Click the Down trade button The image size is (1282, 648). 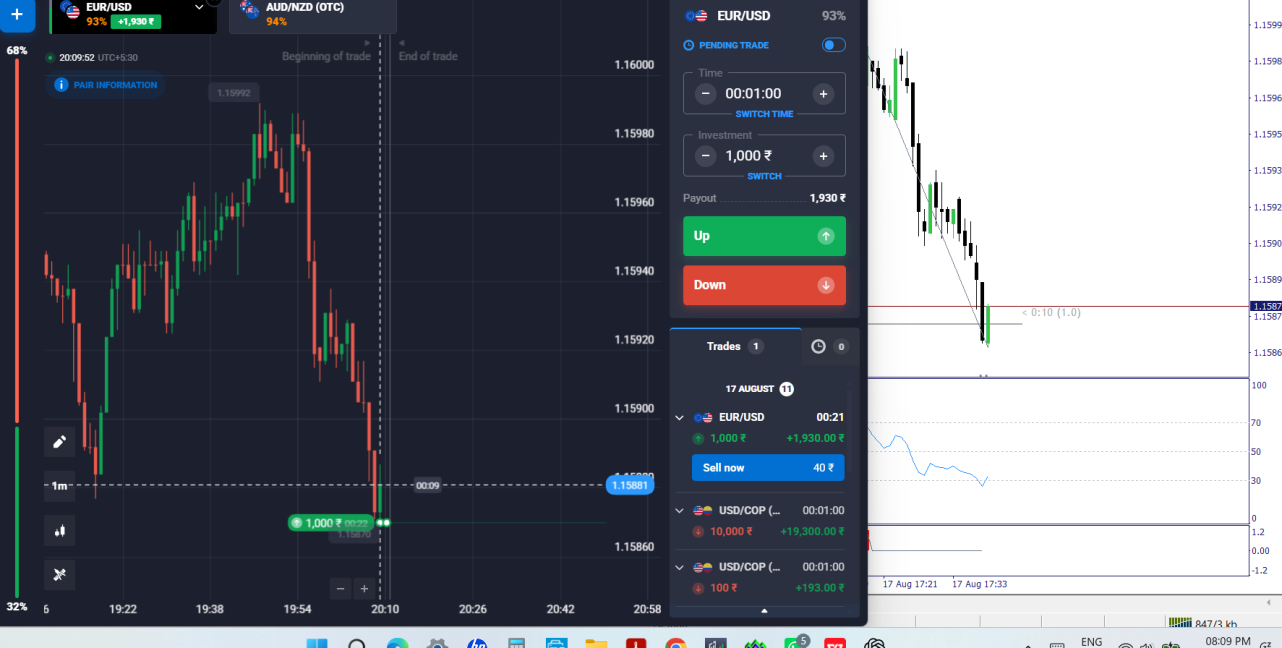[x=764, y=285]
